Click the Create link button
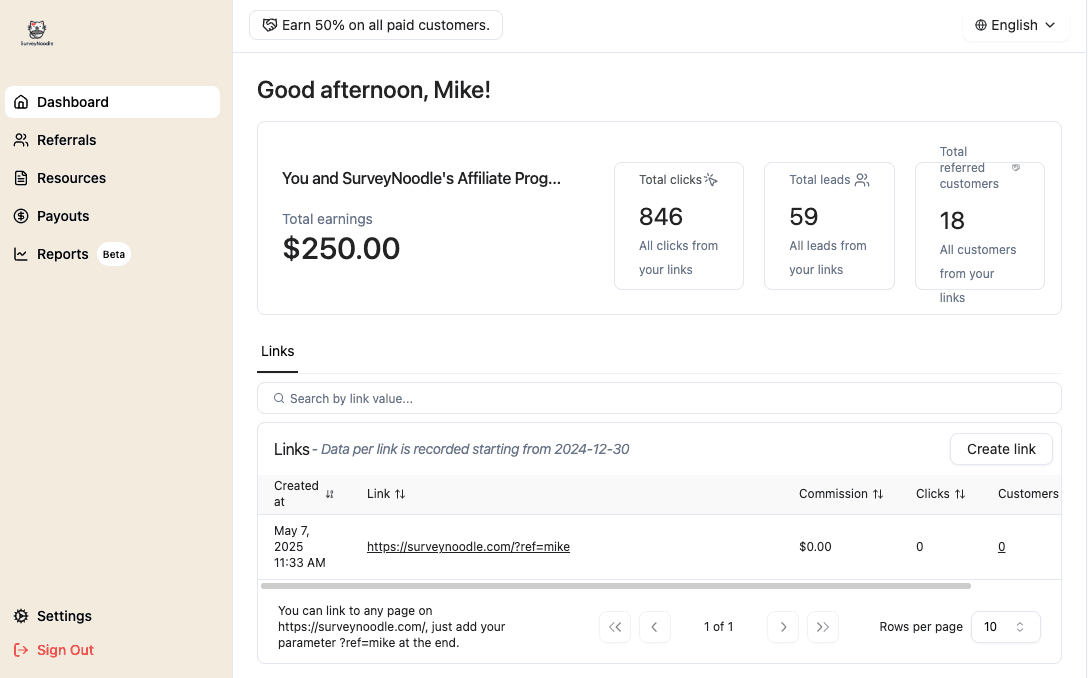This screenshot has height=678, width=1088. point(1001,449)
